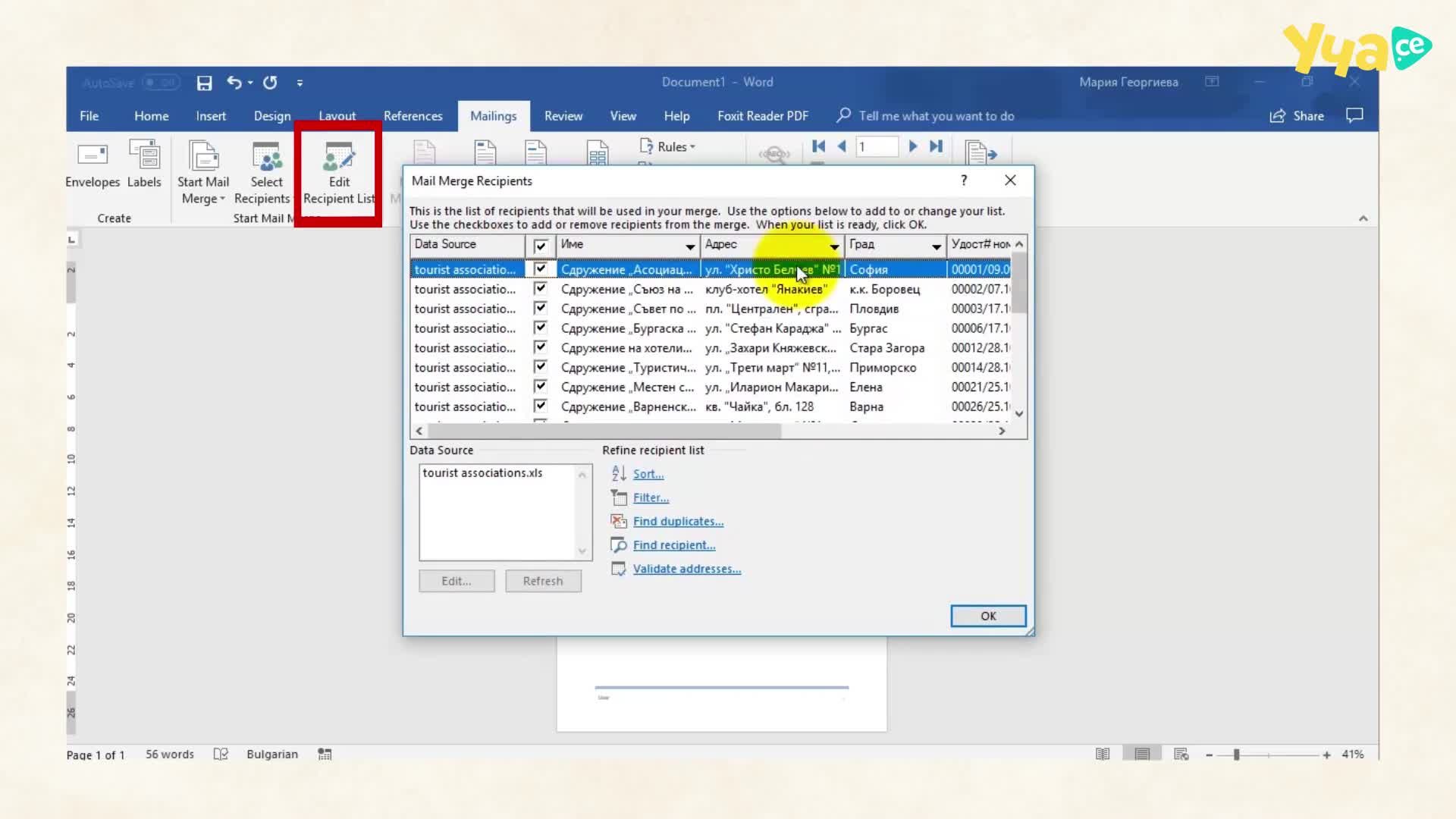Viewport: 1456px width, 819px height.
Task: Open Customize Quick Access Toolbar dropdown
Action: click(300, 83)
